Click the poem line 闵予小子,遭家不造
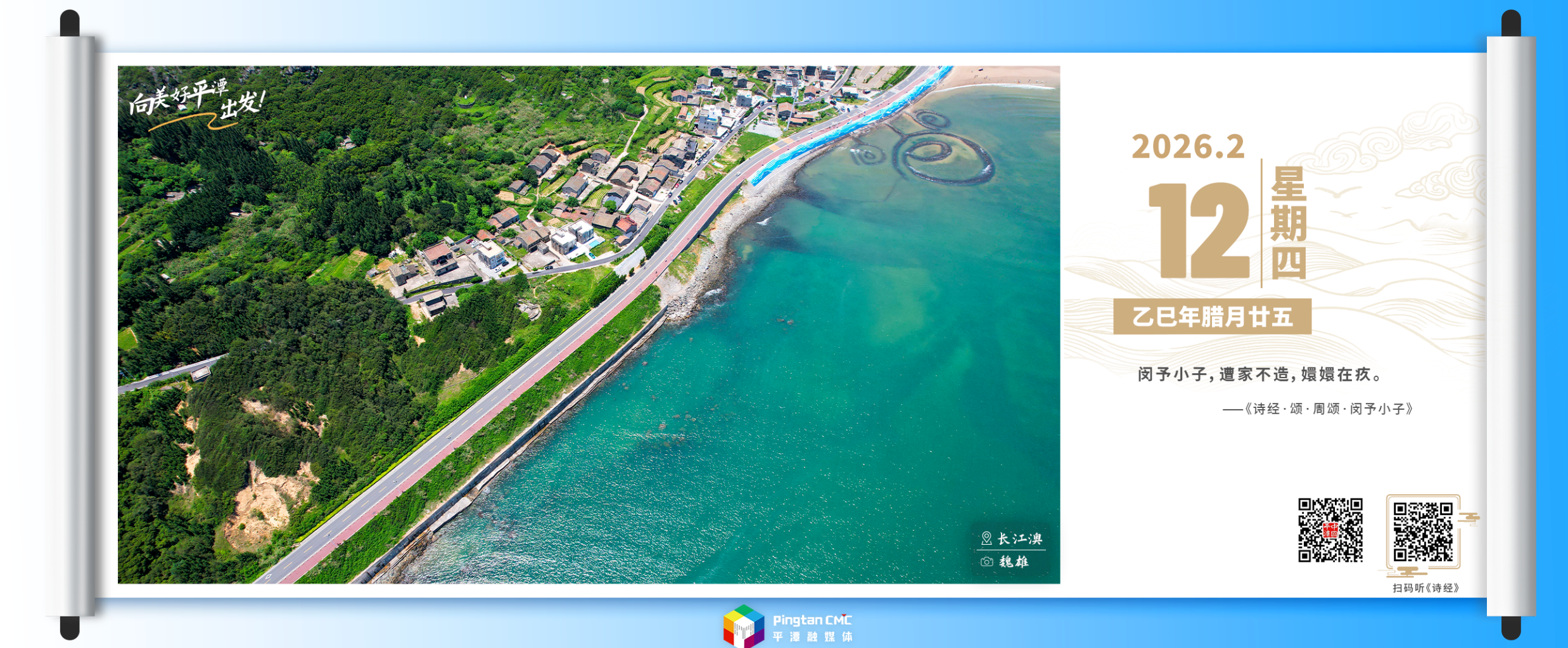Image resolution: width=1568 pixels, height=648 pixels. [1259, 374]
